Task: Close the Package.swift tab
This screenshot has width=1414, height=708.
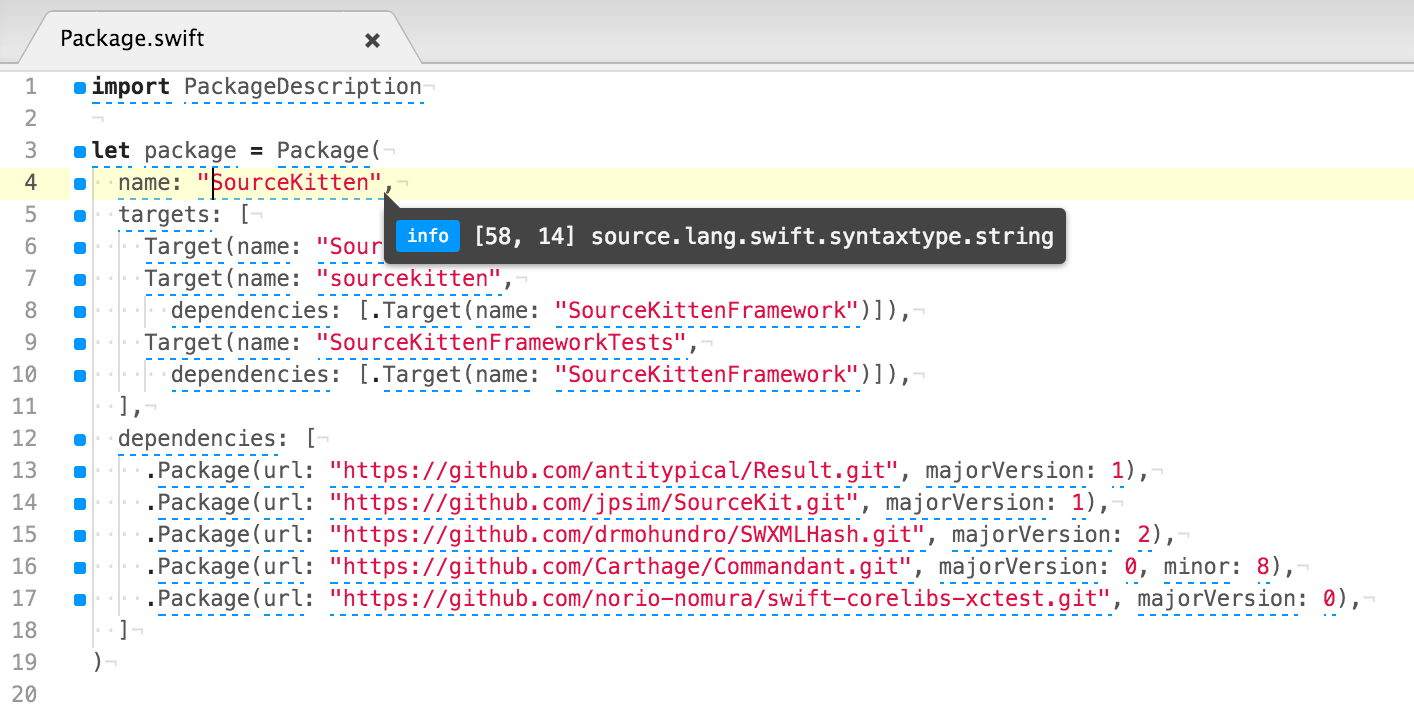Action: click(x=372, y=40)
